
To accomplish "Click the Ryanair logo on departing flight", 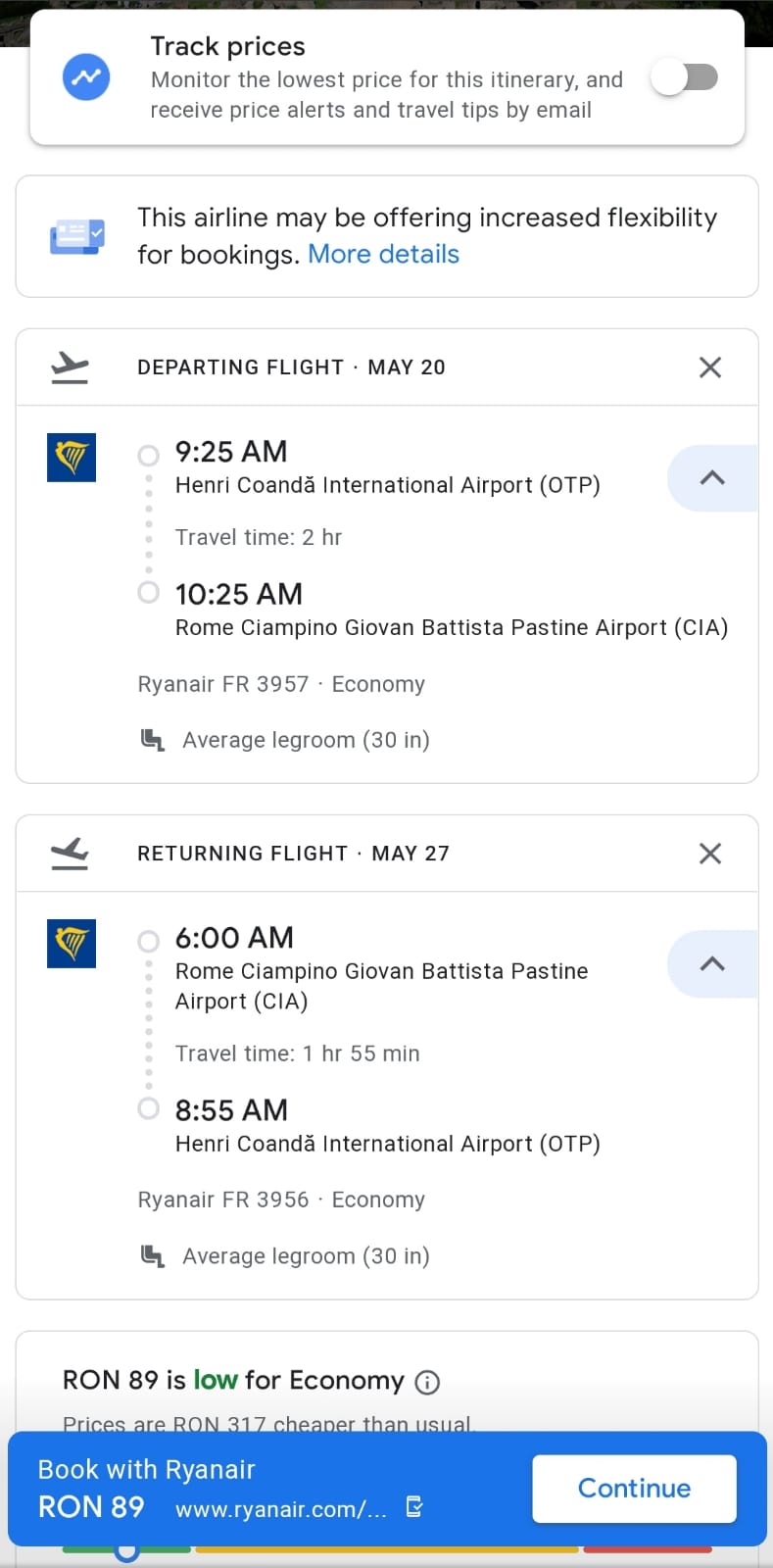I will pyautogui.click(x=72, y=458).
